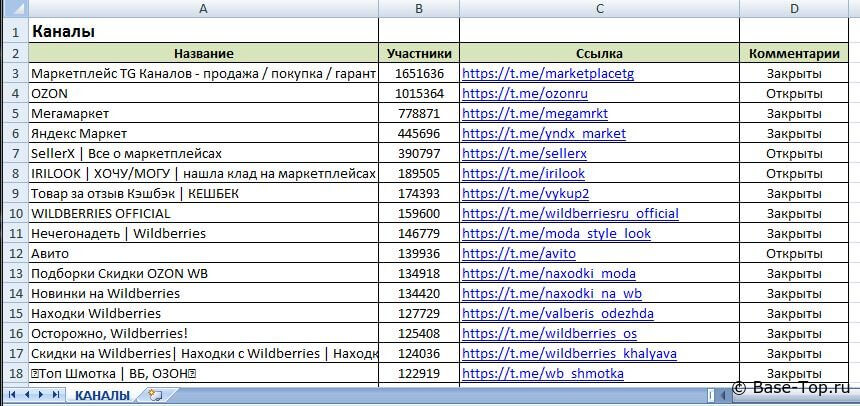Viewport: 860px width, 406px height.
Task: Select the Участники header cell
Action: pyautogui.click(x=419, y=54)
